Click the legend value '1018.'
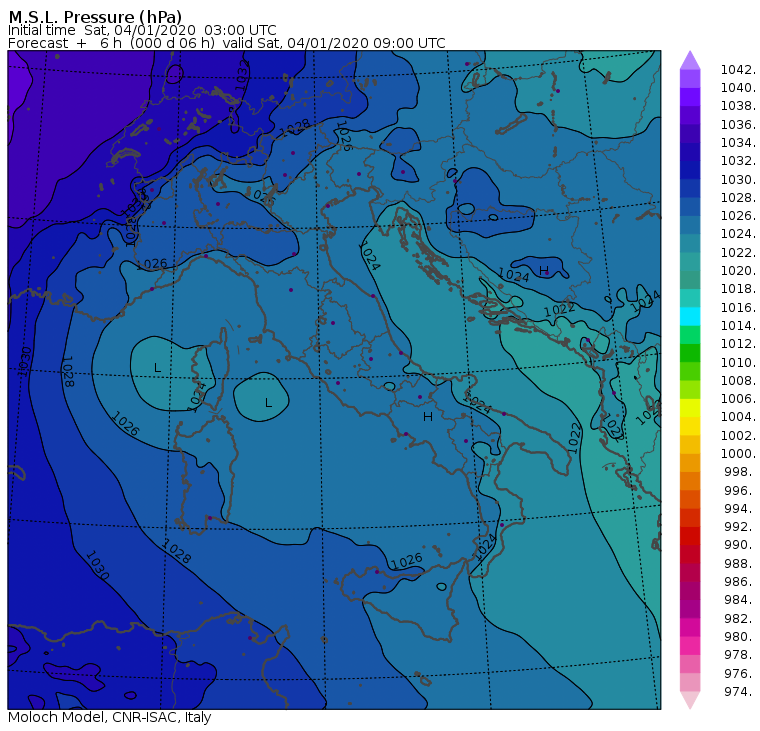The width and height of the screenshot is (760, 731). 738,289
